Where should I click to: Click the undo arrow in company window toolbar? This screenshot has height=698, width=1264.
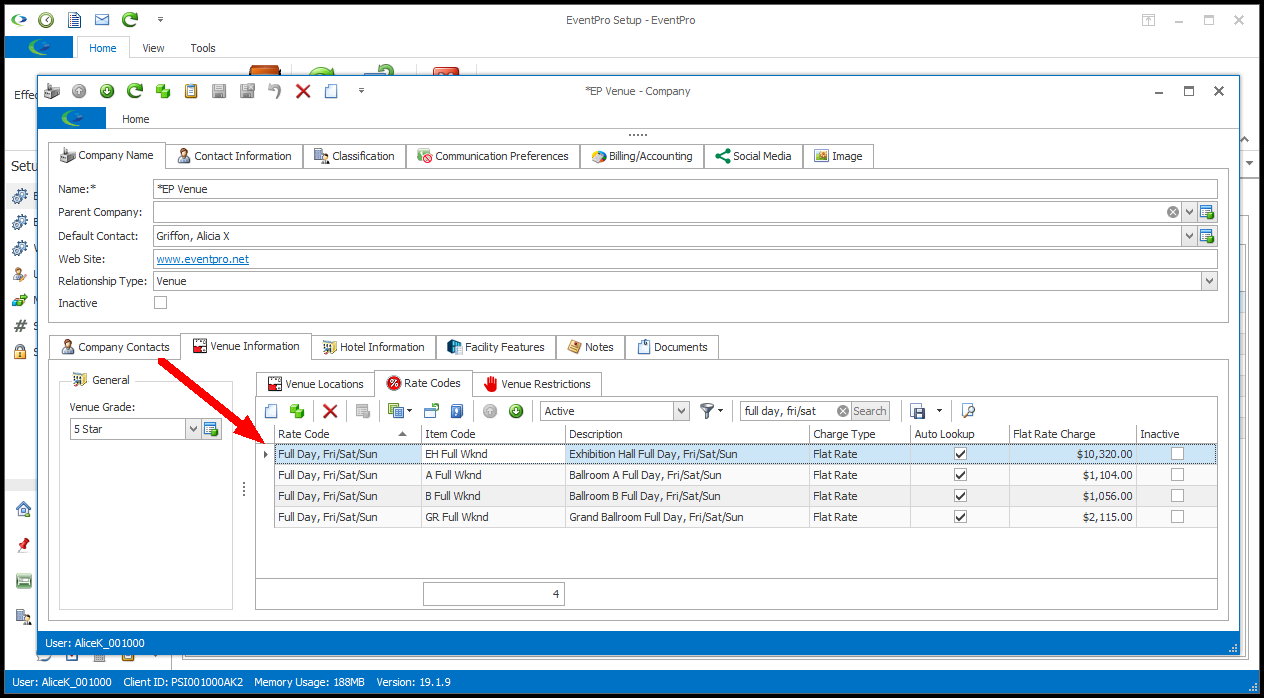click(275, 91)
